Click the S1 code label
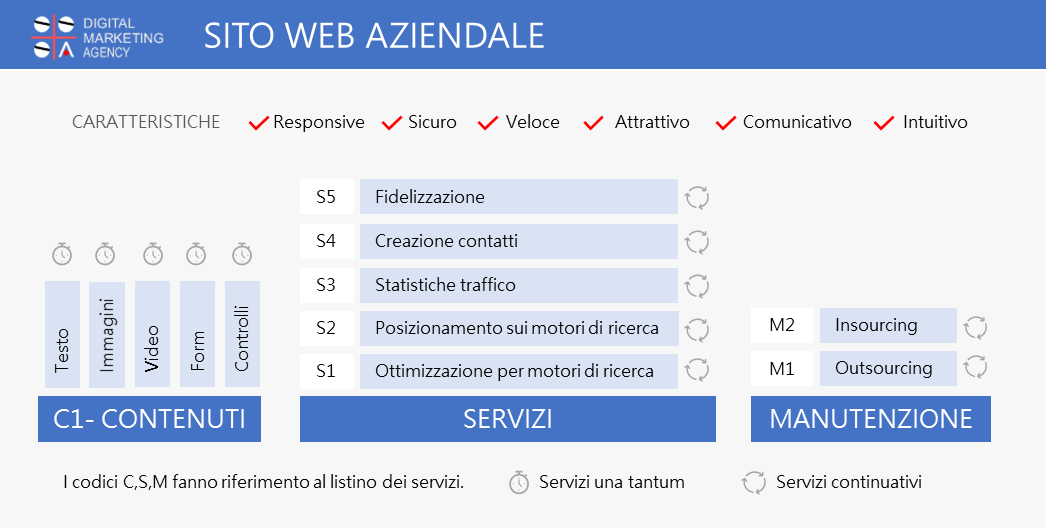1046x528 pixels. tap(327, 371)
